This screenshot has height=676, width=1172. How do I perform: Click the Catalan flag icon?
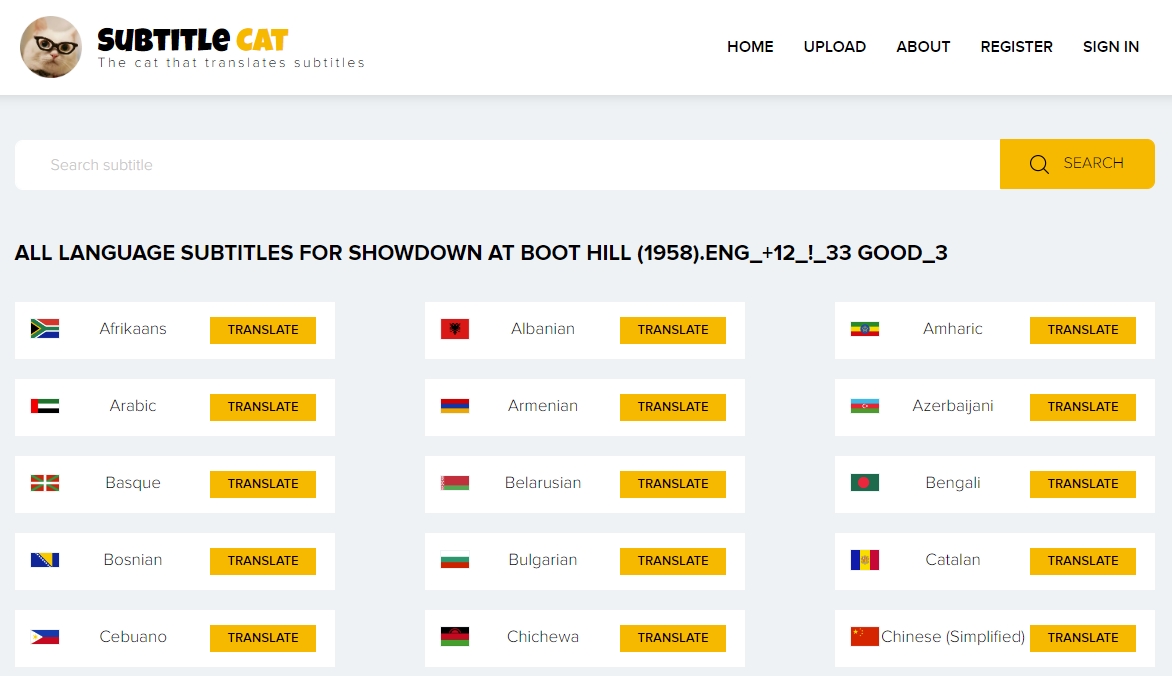[865, 560]
